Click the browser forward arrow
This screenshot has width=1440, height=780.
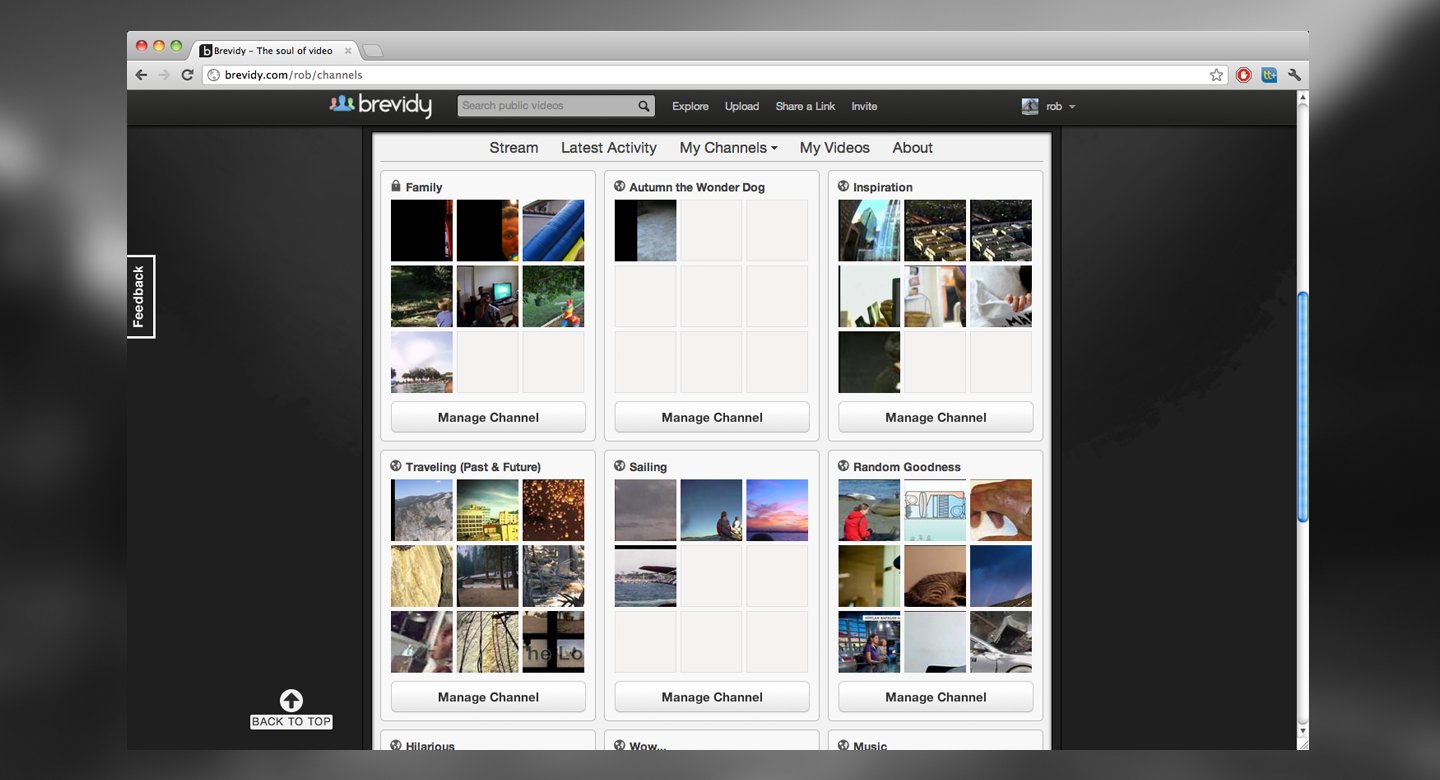[x=164, y=75]
